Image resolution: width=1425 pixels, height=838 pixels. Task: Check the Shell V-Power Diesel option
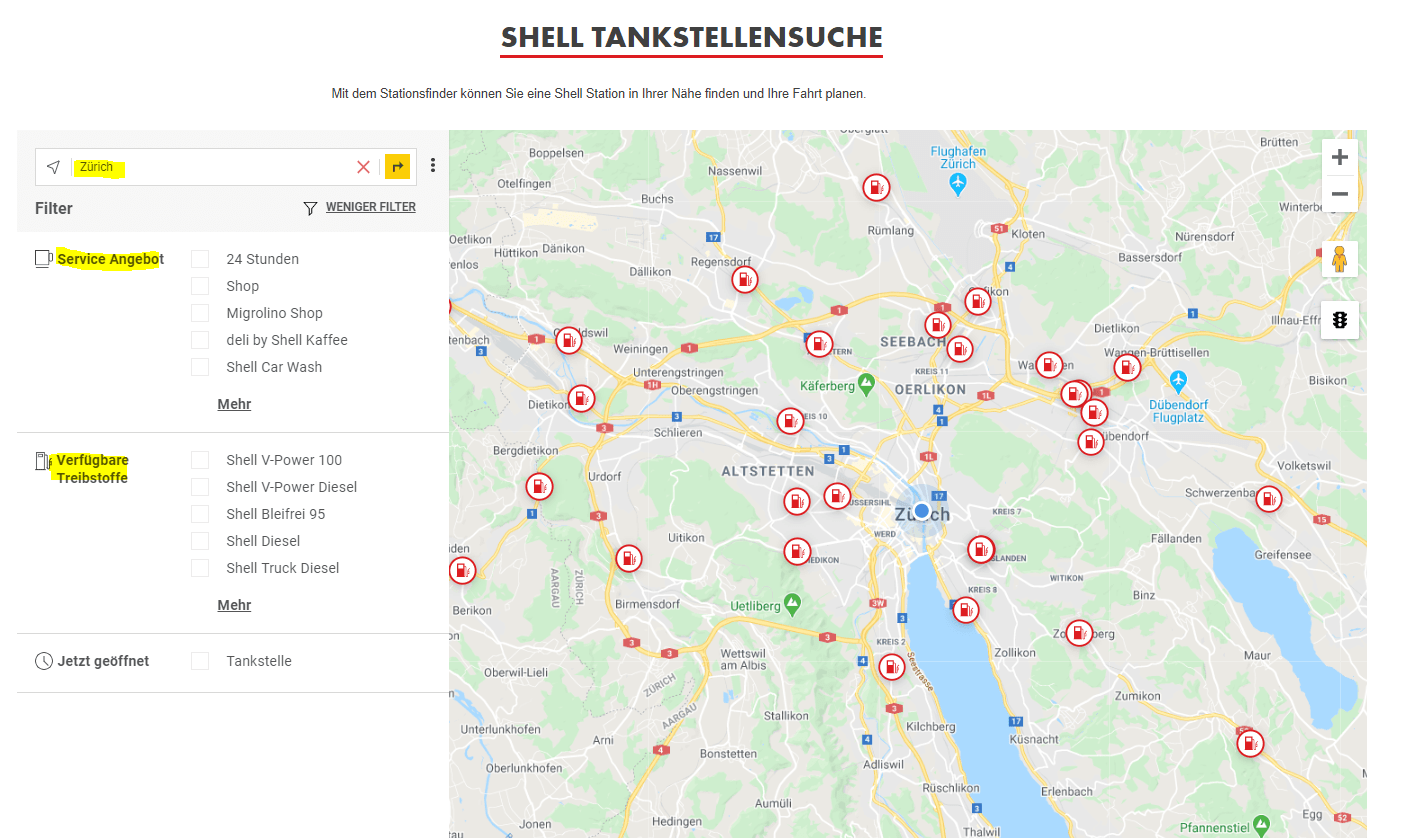pos(199,486)
